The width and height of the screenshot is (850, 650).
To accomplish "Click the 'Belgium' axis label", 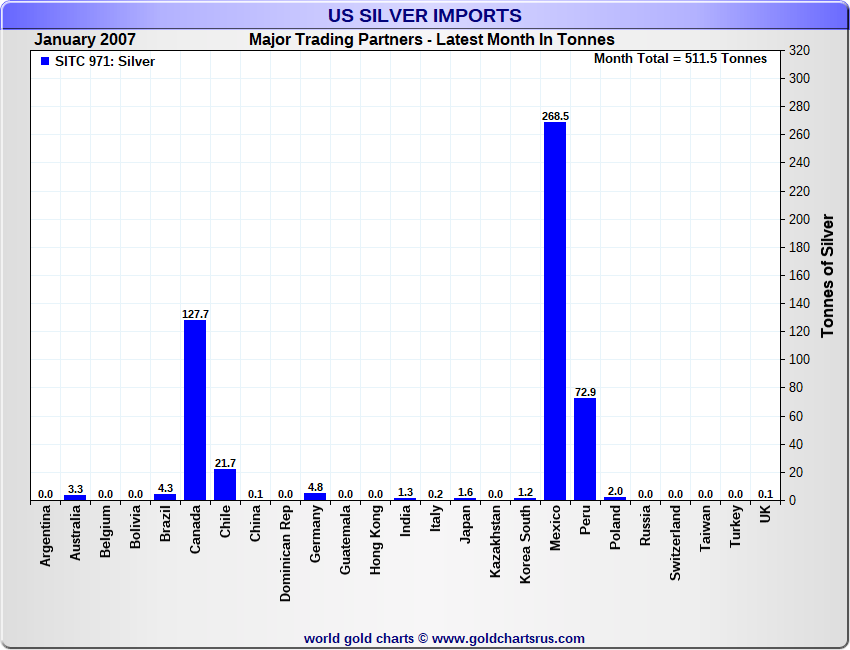I will click(105, 531).
